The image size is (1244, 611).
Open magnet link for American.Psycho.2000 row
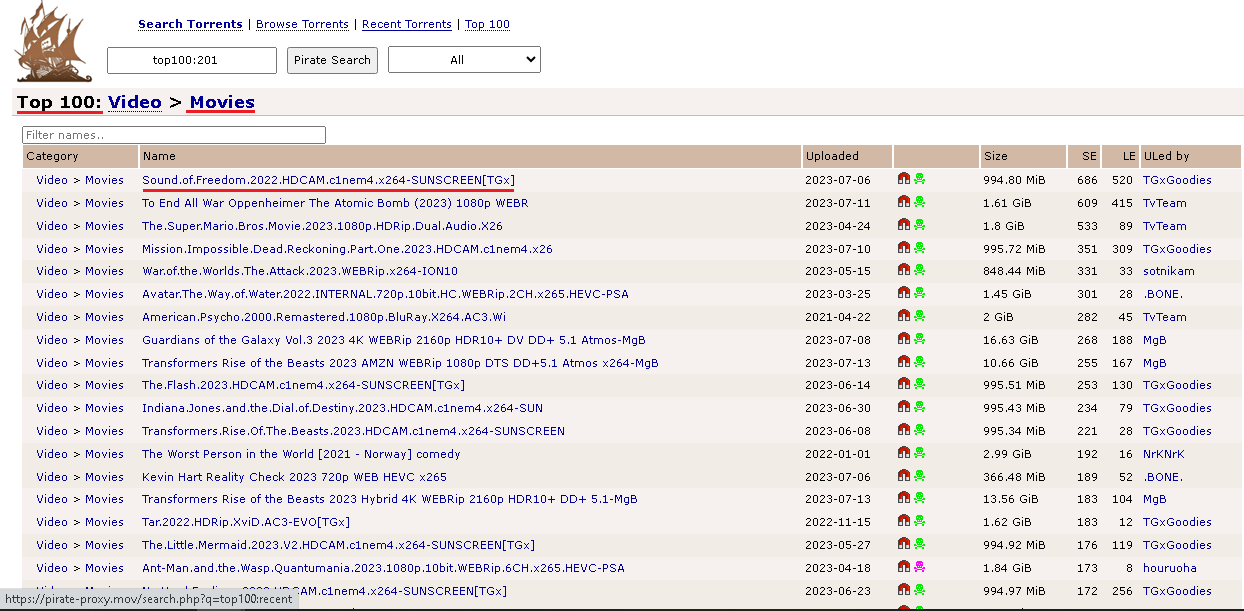[904, 316]
